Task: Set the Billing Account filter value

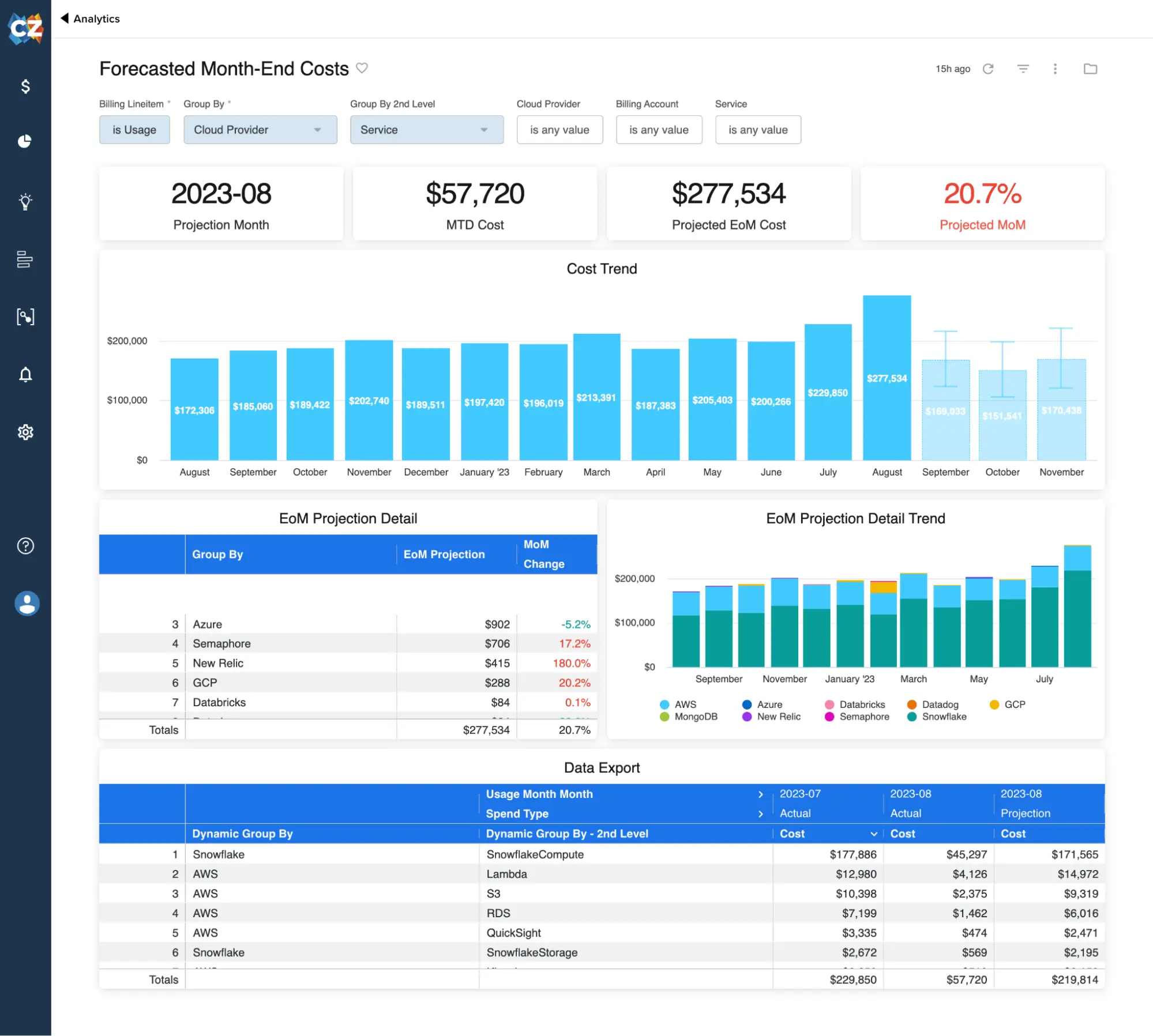Action: (659, 130)
